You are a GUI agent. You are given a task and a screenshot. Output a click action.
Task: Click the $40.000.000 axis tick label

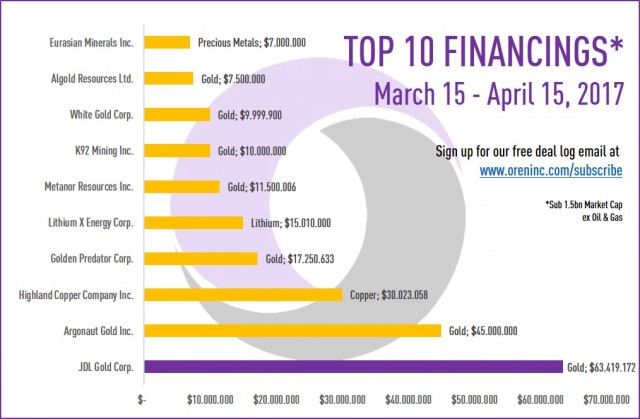[408, 400]
